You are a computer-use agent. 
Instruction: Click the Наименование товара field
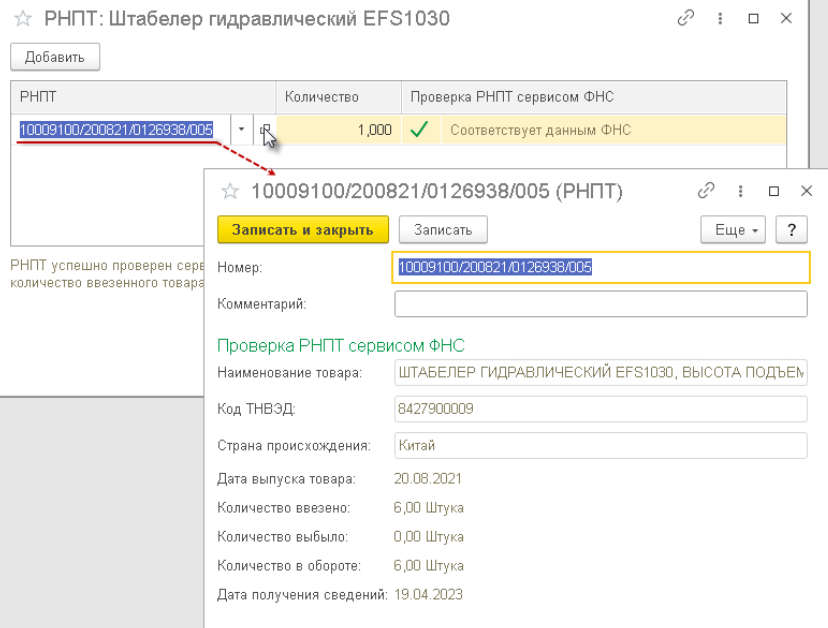pyautogui.click(x=601, y=373)
